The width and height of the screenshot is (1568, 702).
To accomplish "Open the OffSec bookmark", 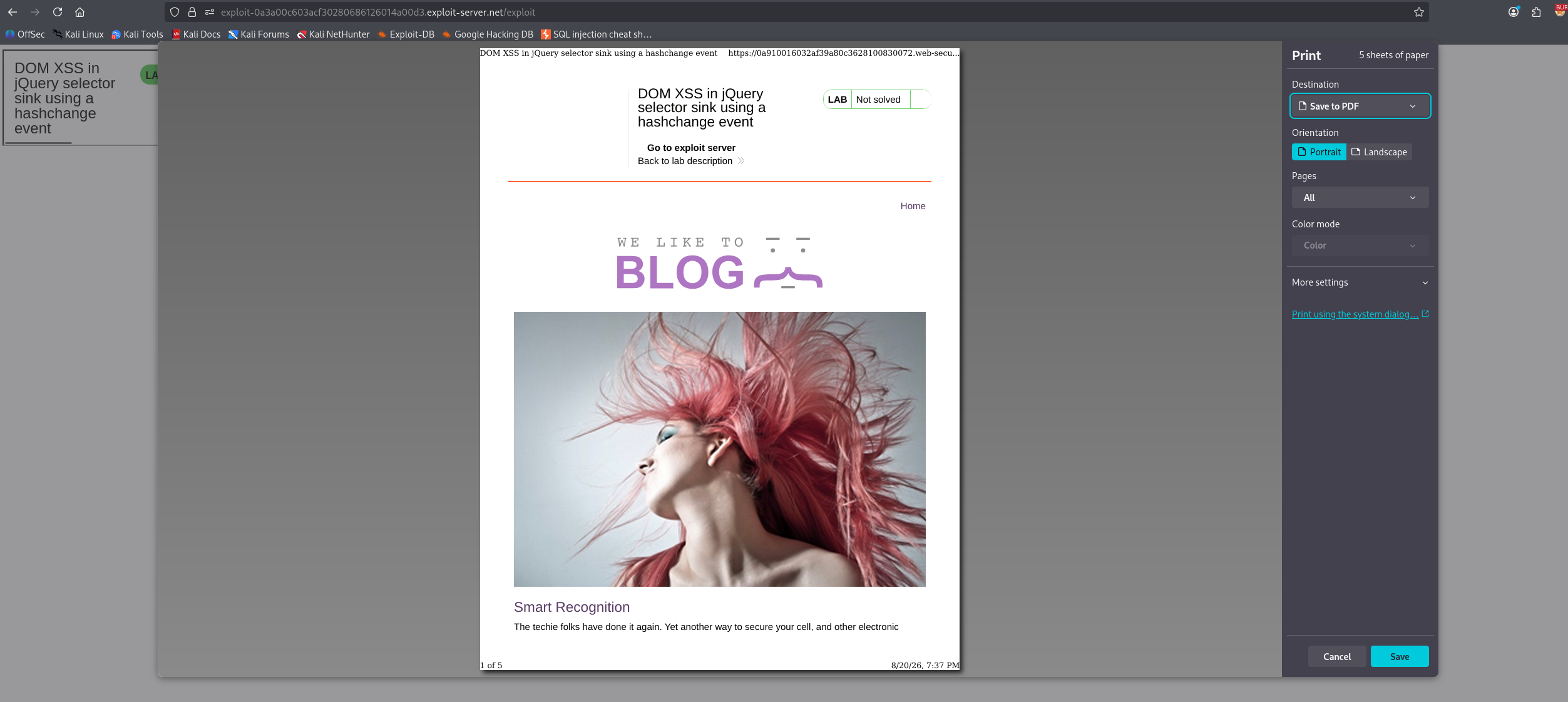I will tap(25, 34).
